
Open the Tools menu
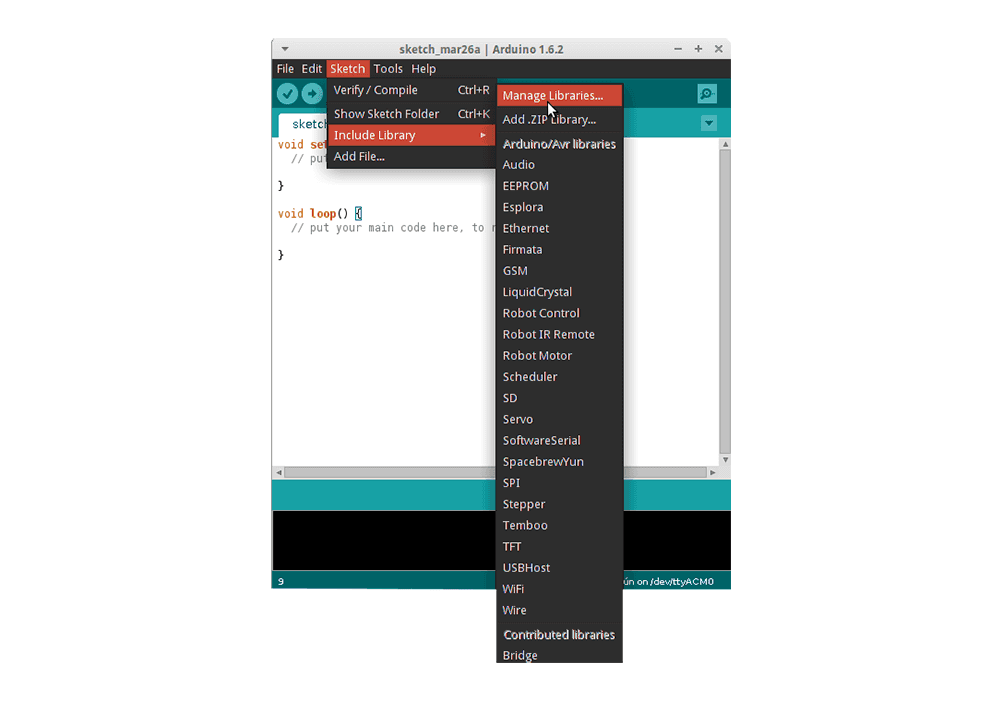pos(388,68)
